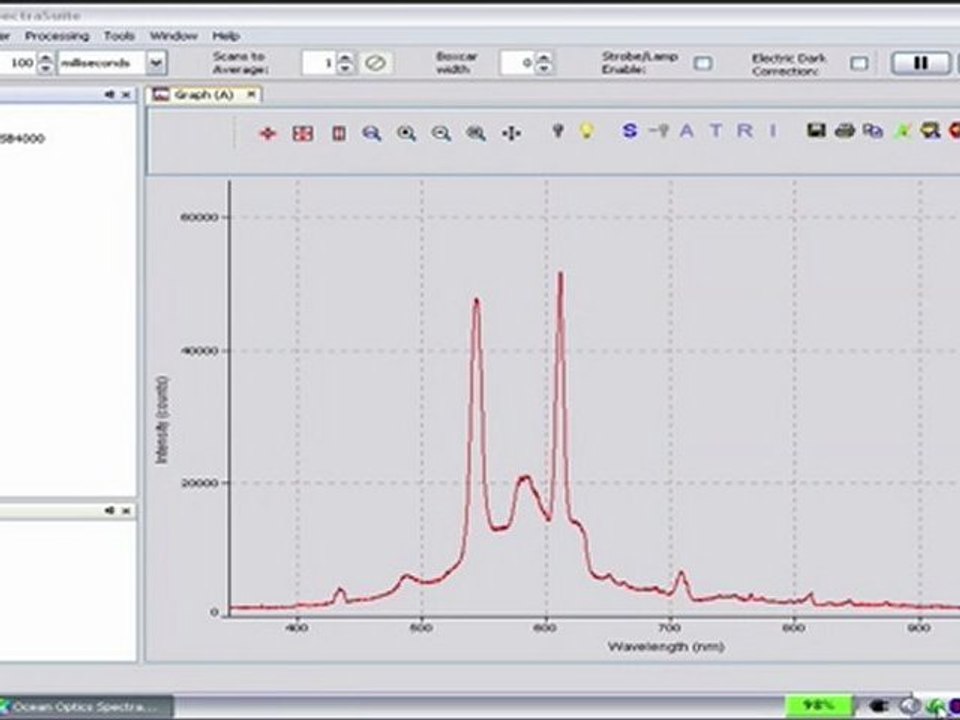Switch to Reflection mode R icon

click(744, 130)
